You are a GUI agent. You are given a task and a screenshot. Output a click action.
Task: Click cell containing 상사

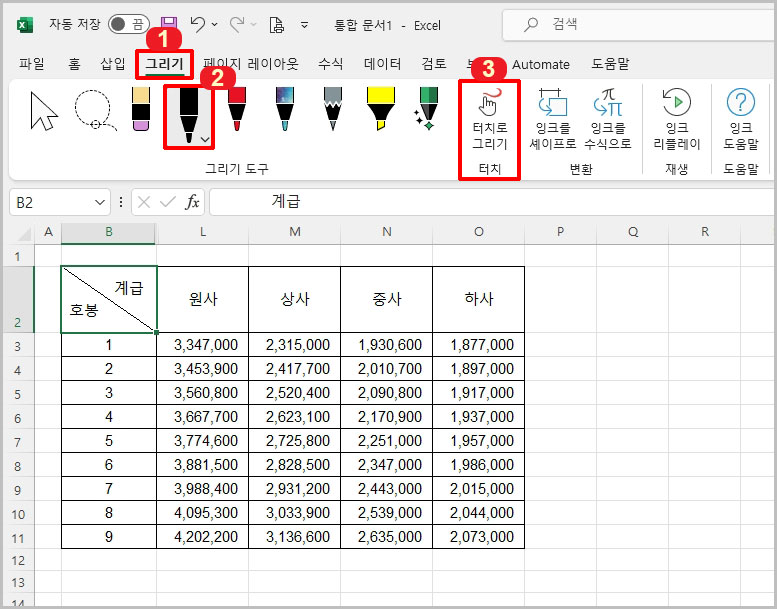pos(295,299)
